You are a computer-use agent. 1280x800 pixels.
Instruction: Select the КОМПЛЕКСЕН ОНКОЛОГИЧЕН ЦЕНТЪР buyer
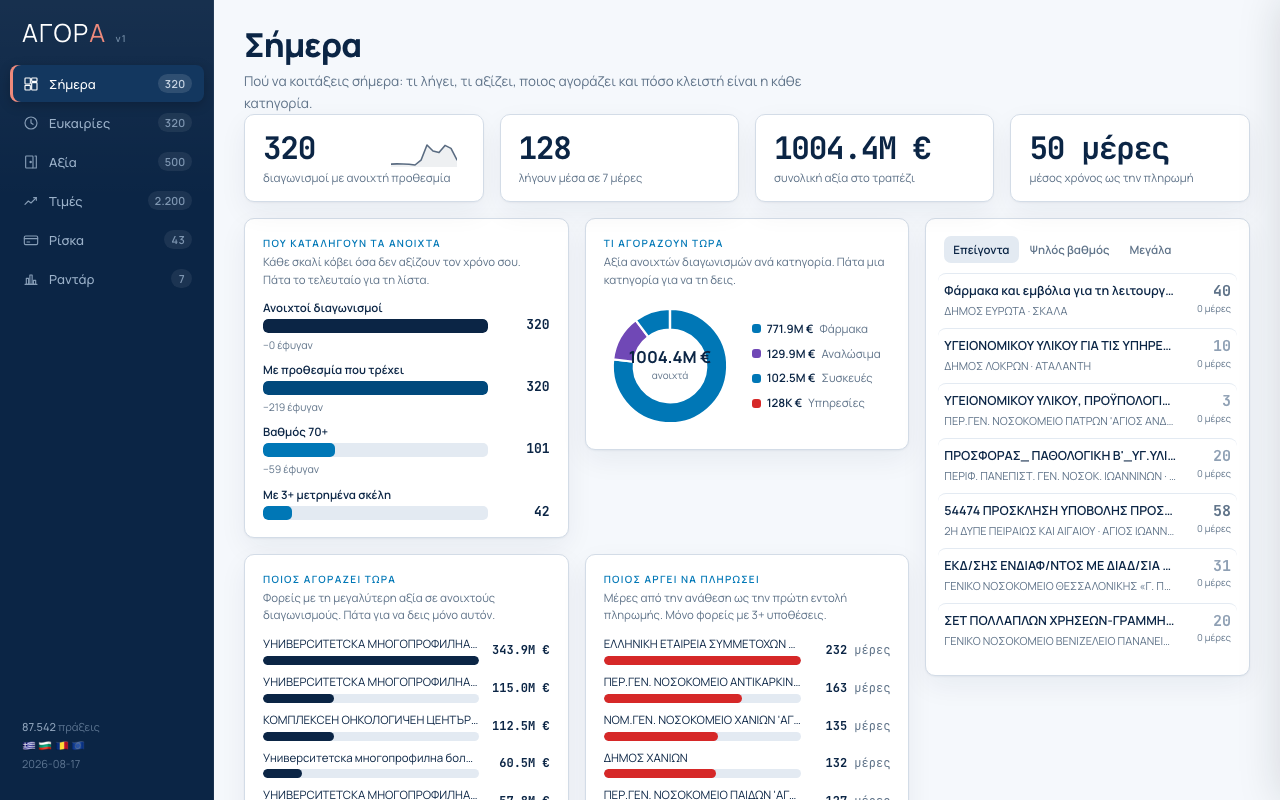pos(406,726)
